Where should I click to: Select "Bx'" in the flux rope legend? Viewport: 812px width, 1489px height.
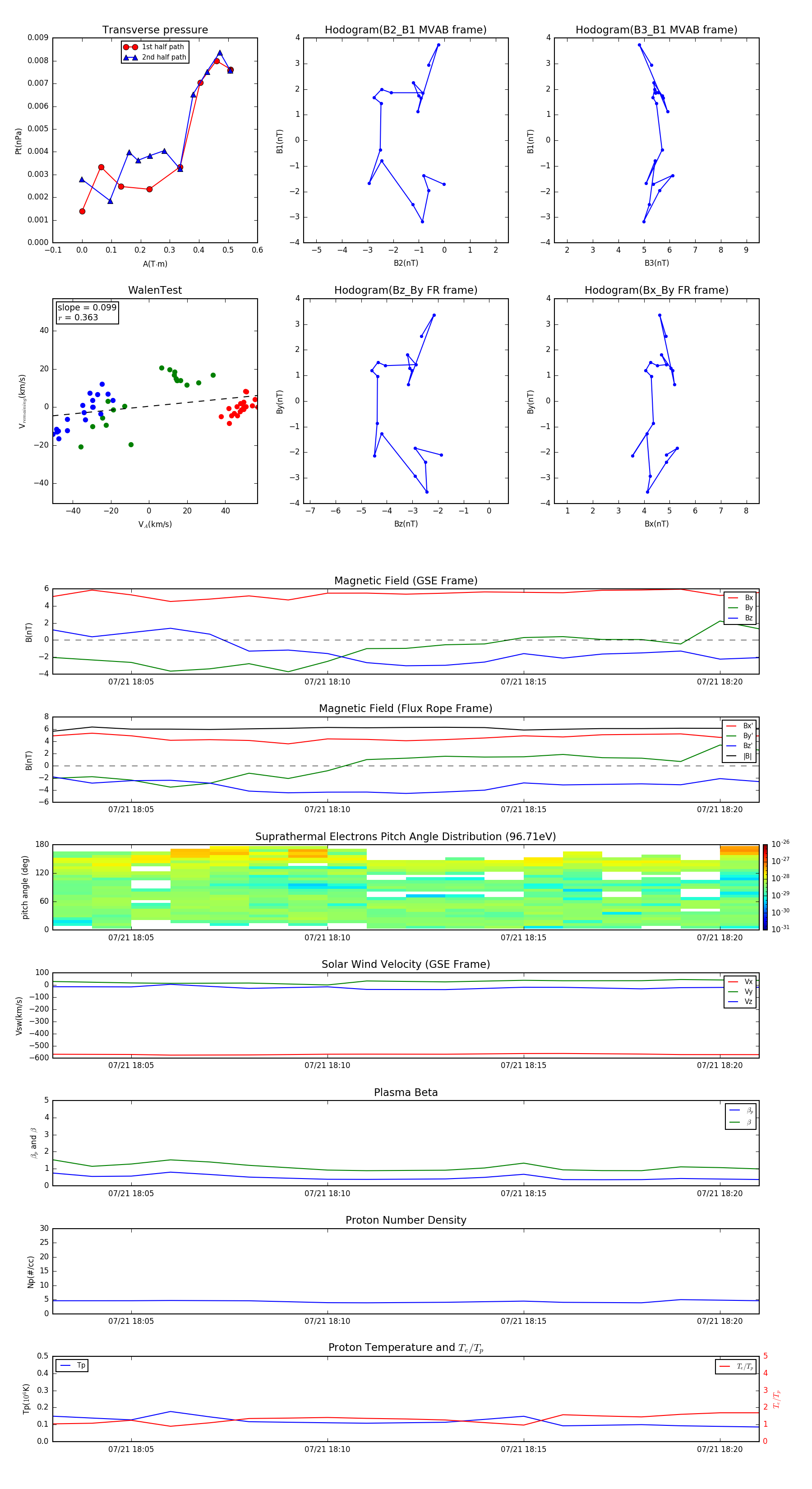pyautogui.click(x=740, y=726)
